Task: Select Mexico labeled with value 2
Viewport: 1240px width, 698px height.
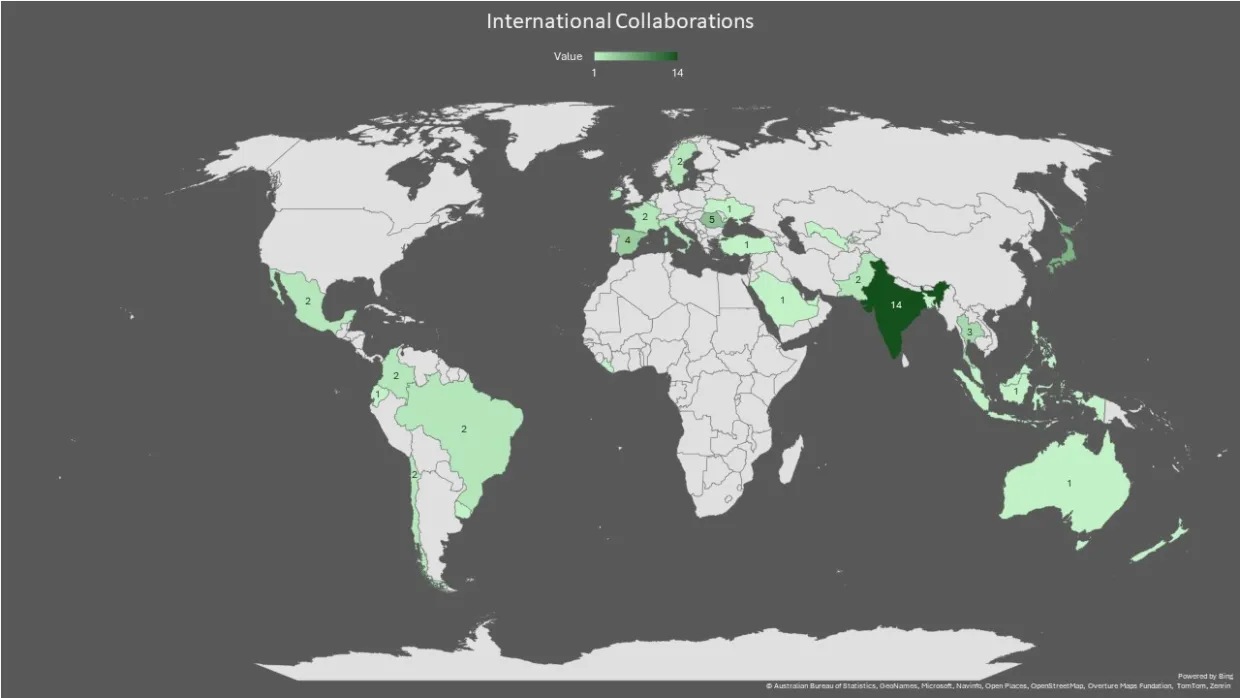Action: coord(310,299)
